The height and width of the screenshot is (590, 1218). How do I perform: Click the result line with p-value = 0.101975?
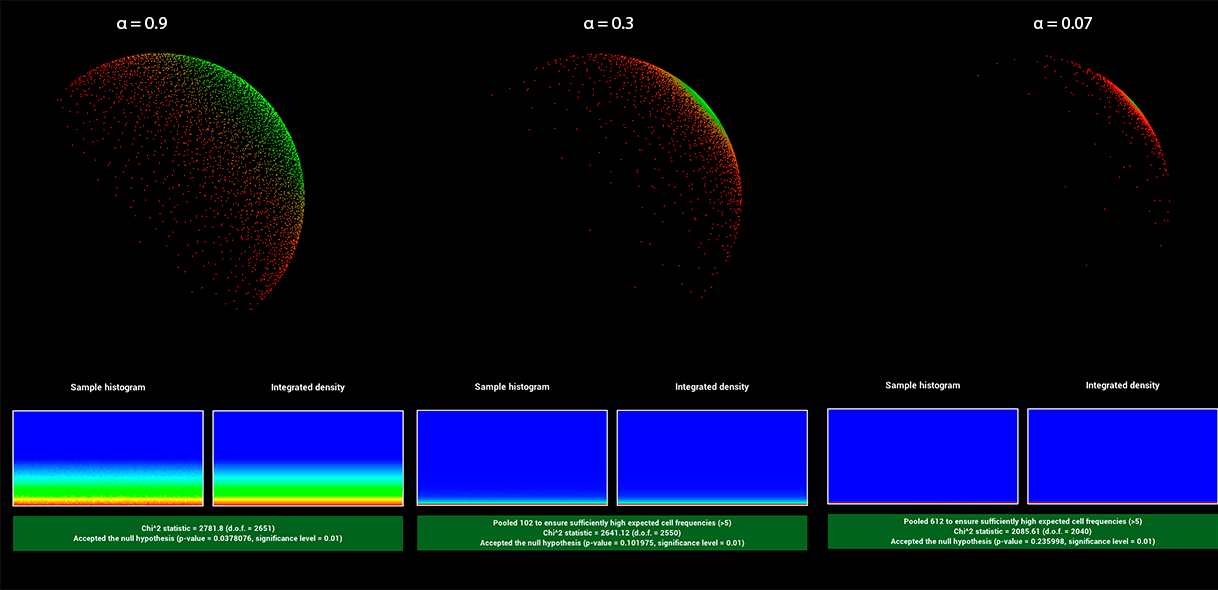pos(612,544)
